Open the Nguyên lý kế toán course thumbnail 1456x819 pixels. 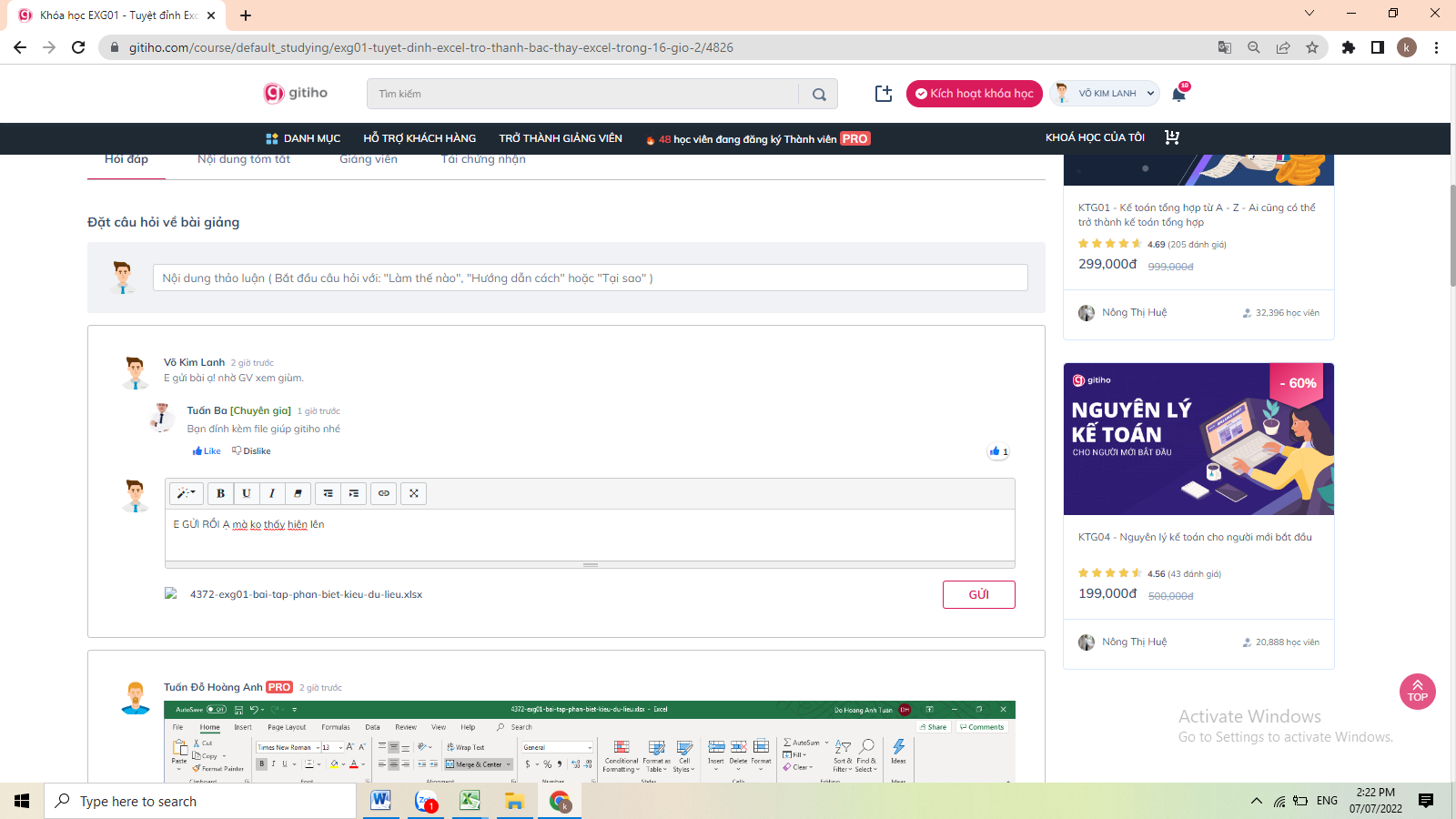pos(1198,439)
